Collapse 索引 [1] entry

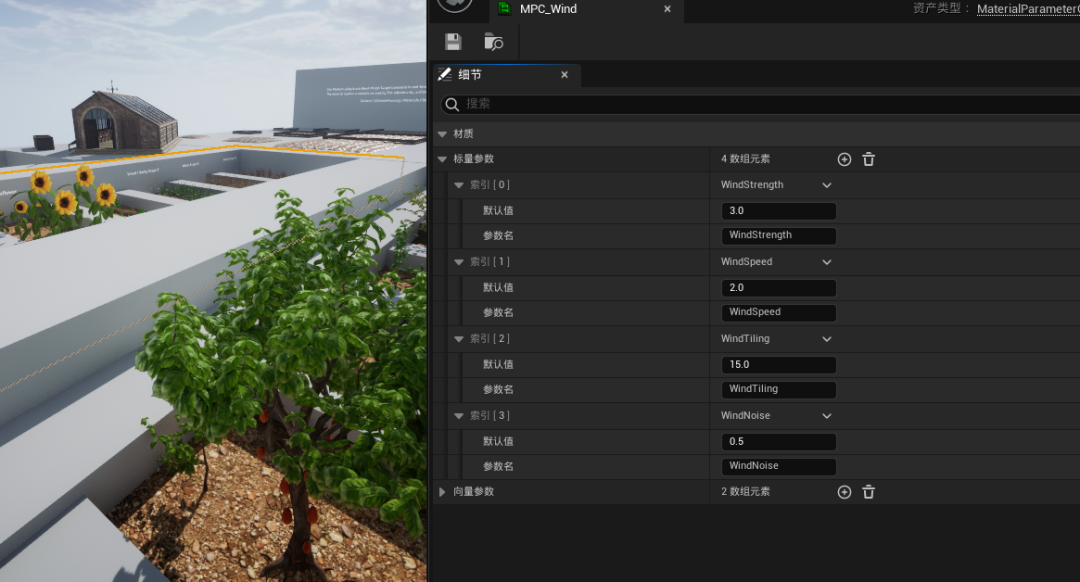coord(459,262)
